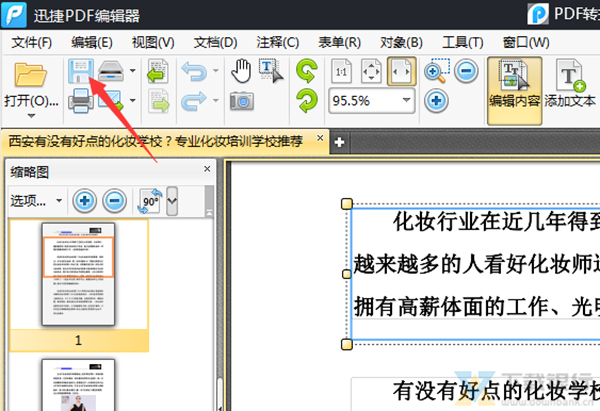Close the 缩略图 thumbnails panel

point(207,169)
